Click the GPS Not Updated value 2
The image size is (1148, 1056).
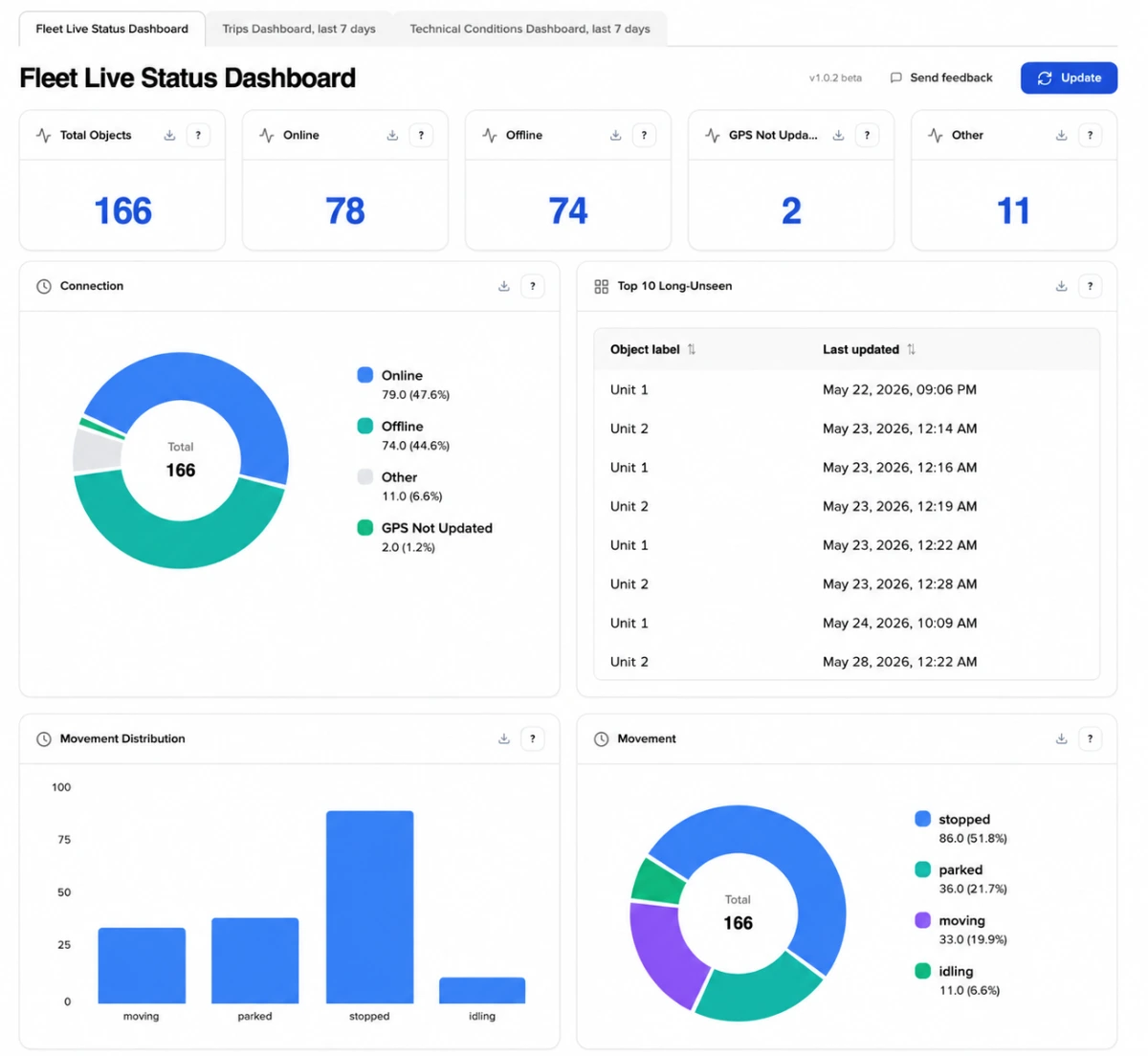pyautogui.click(x=791, y=210)
